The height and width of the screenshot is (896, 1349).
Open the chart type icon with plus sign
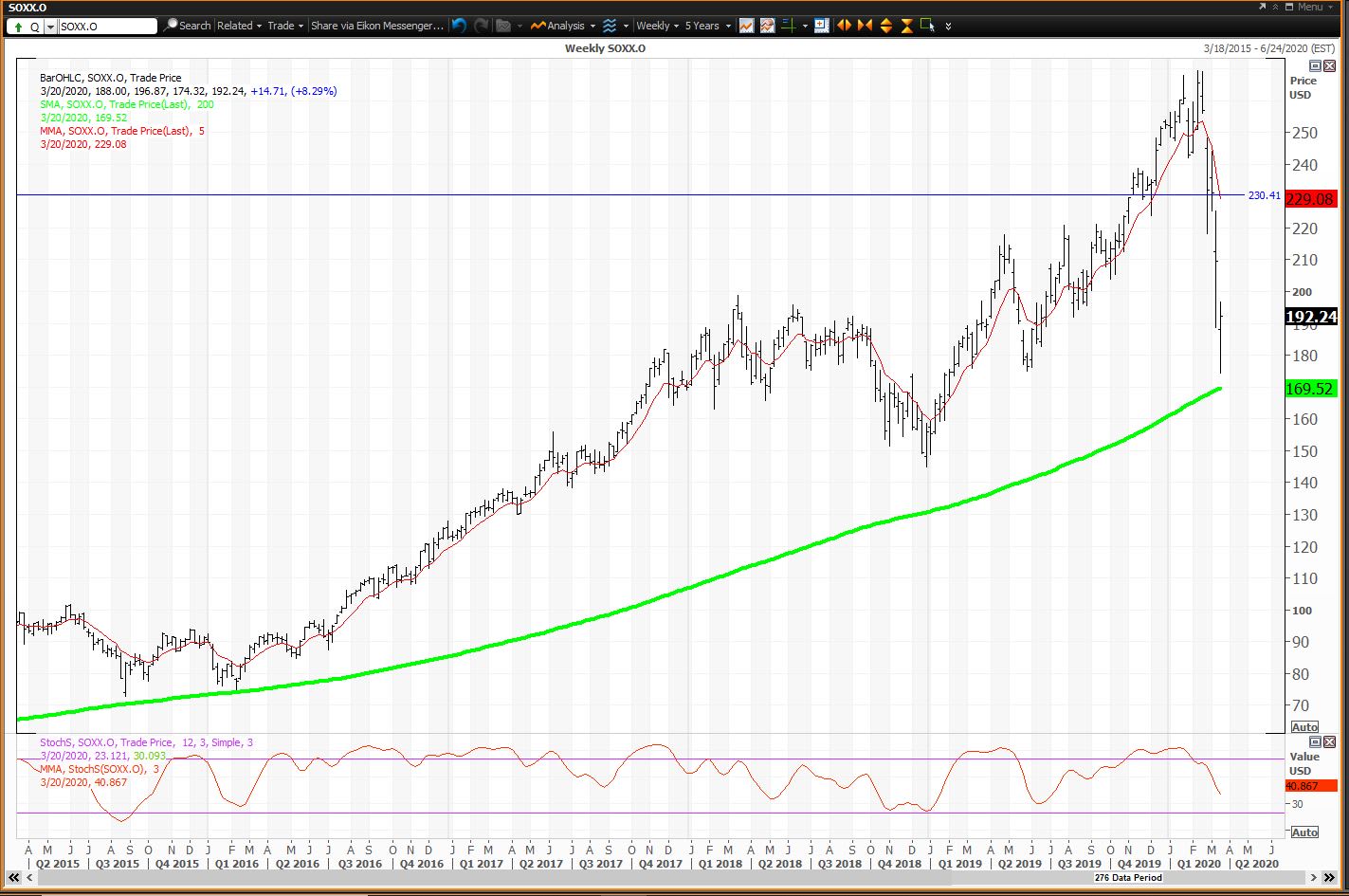tap(821, 26)
